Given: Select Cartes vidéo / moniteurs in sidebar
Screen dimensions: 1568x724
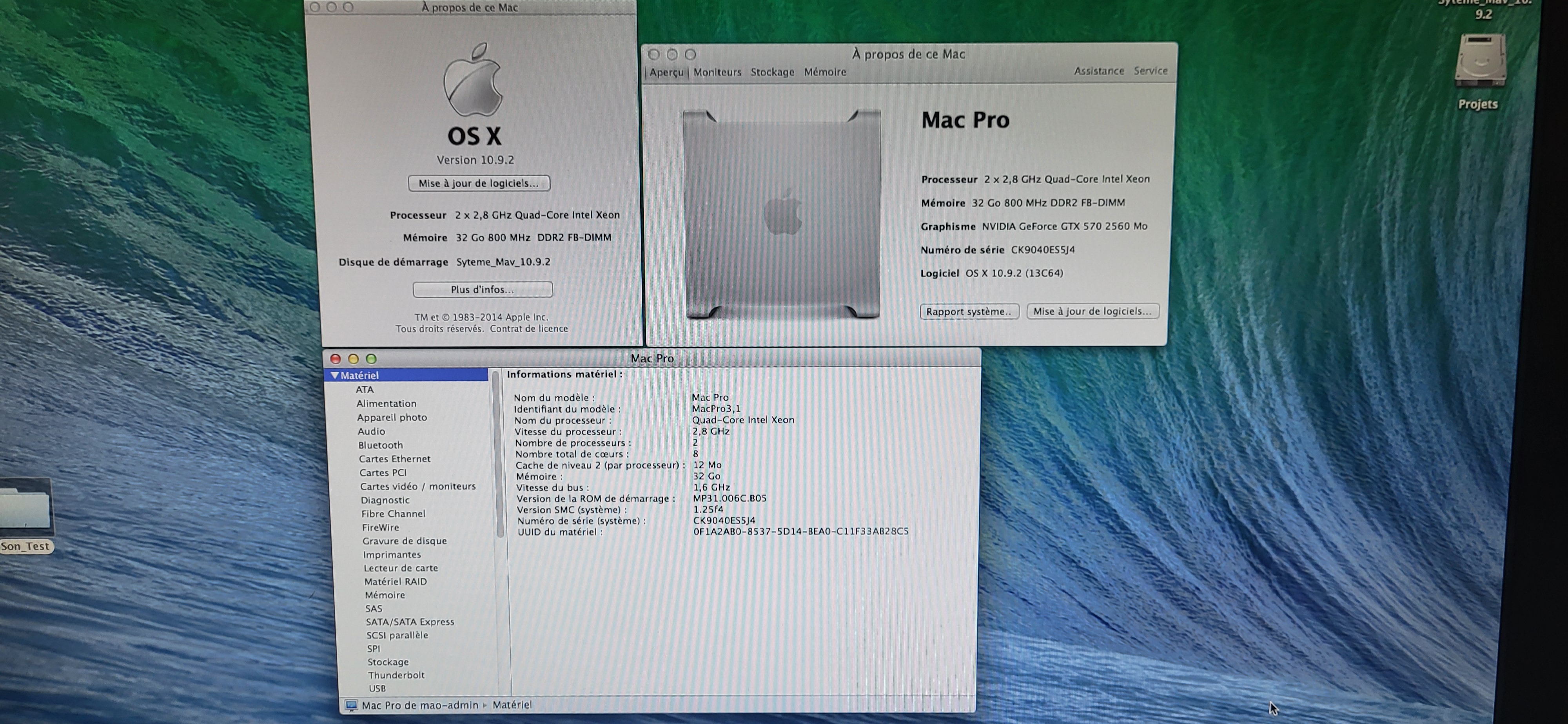Looking at the screenshot, I should click(x=417, y=486).
